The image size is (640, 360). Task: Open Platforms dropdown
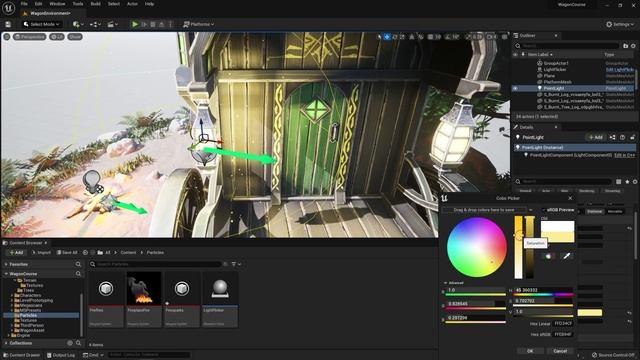click(198, 24)
